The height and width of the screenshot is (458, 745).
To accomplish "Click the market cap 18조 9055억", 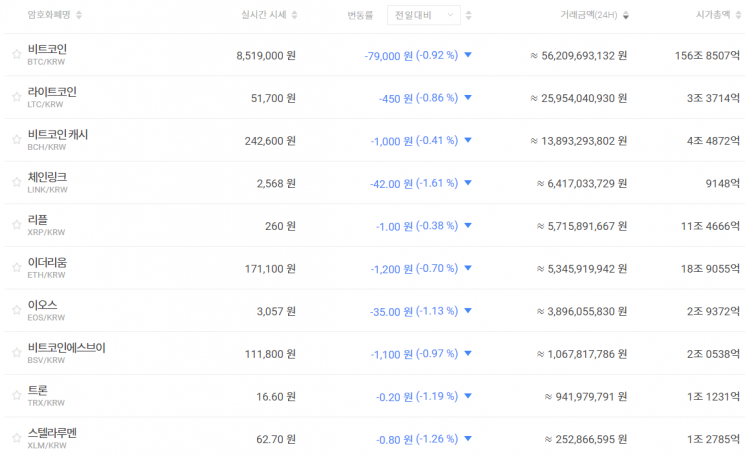I will 710,269.
